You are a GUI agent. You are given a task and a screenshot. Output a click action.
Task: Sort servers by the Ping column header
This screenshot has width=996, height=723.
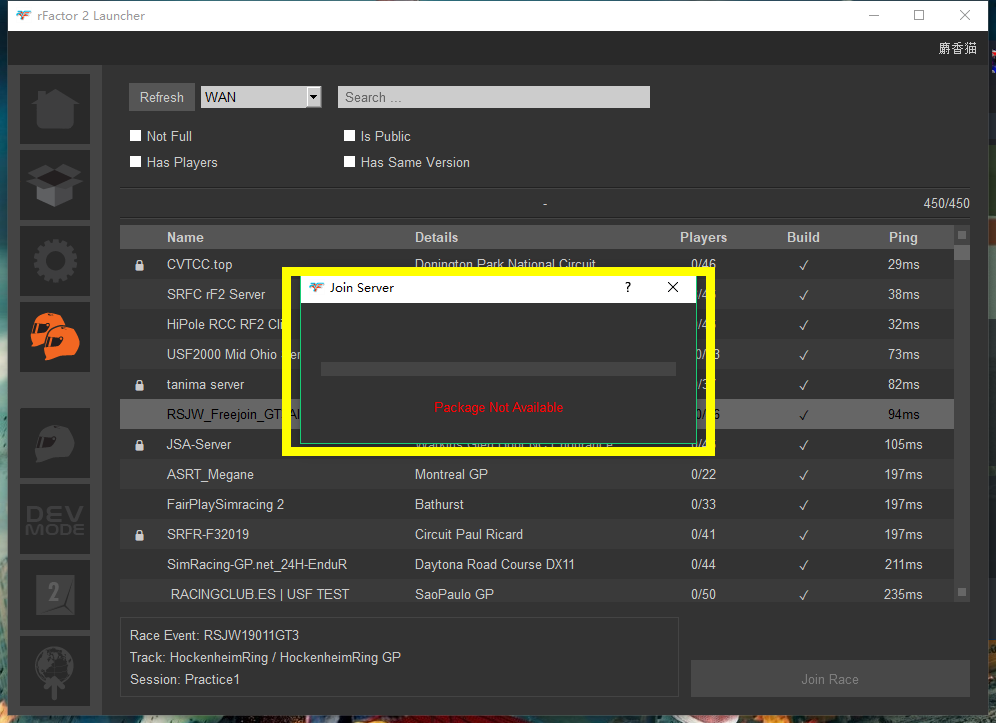coord(903,238)
